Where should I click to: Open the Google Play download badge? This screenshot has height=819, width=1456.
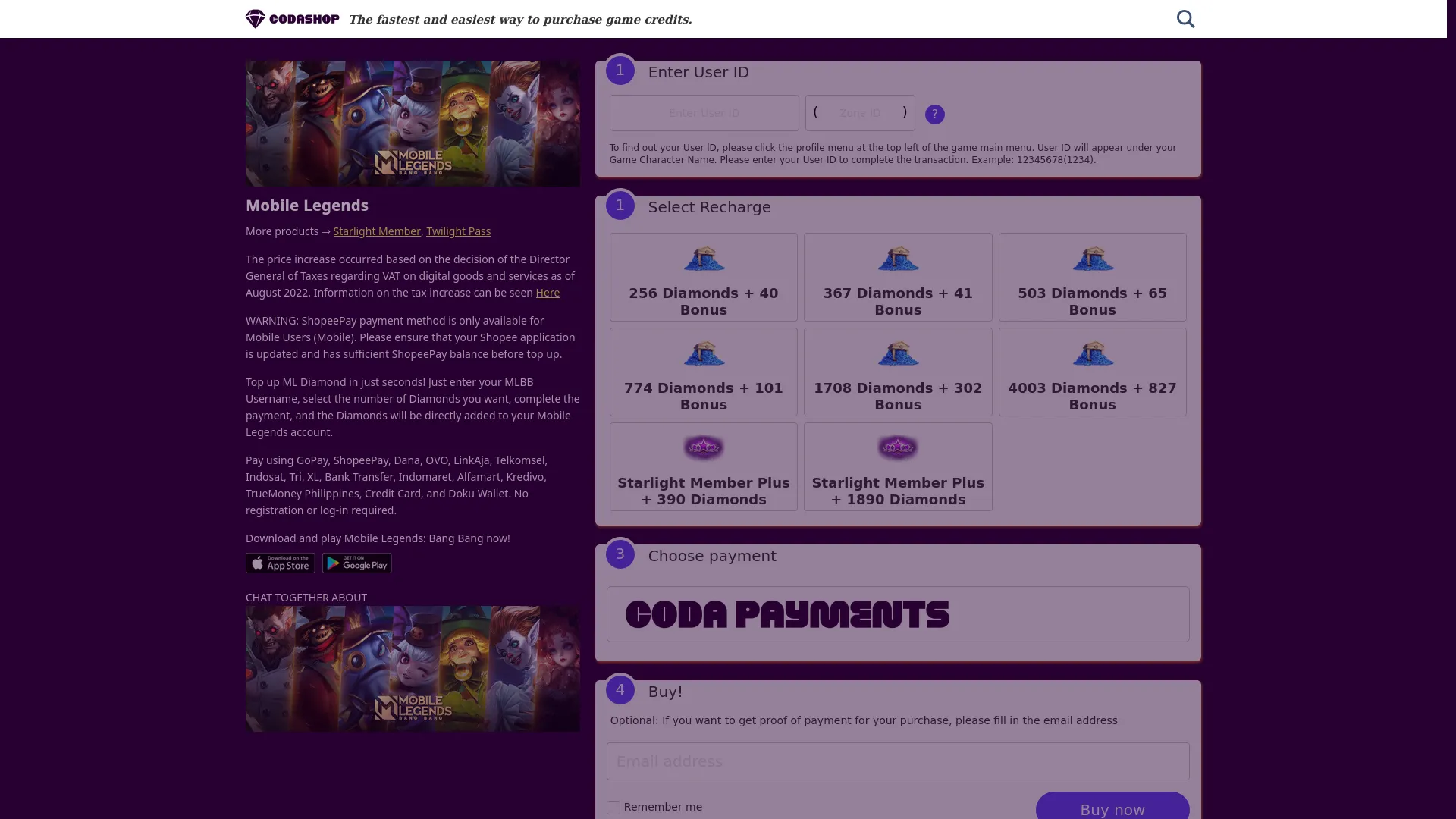[357, 563]
